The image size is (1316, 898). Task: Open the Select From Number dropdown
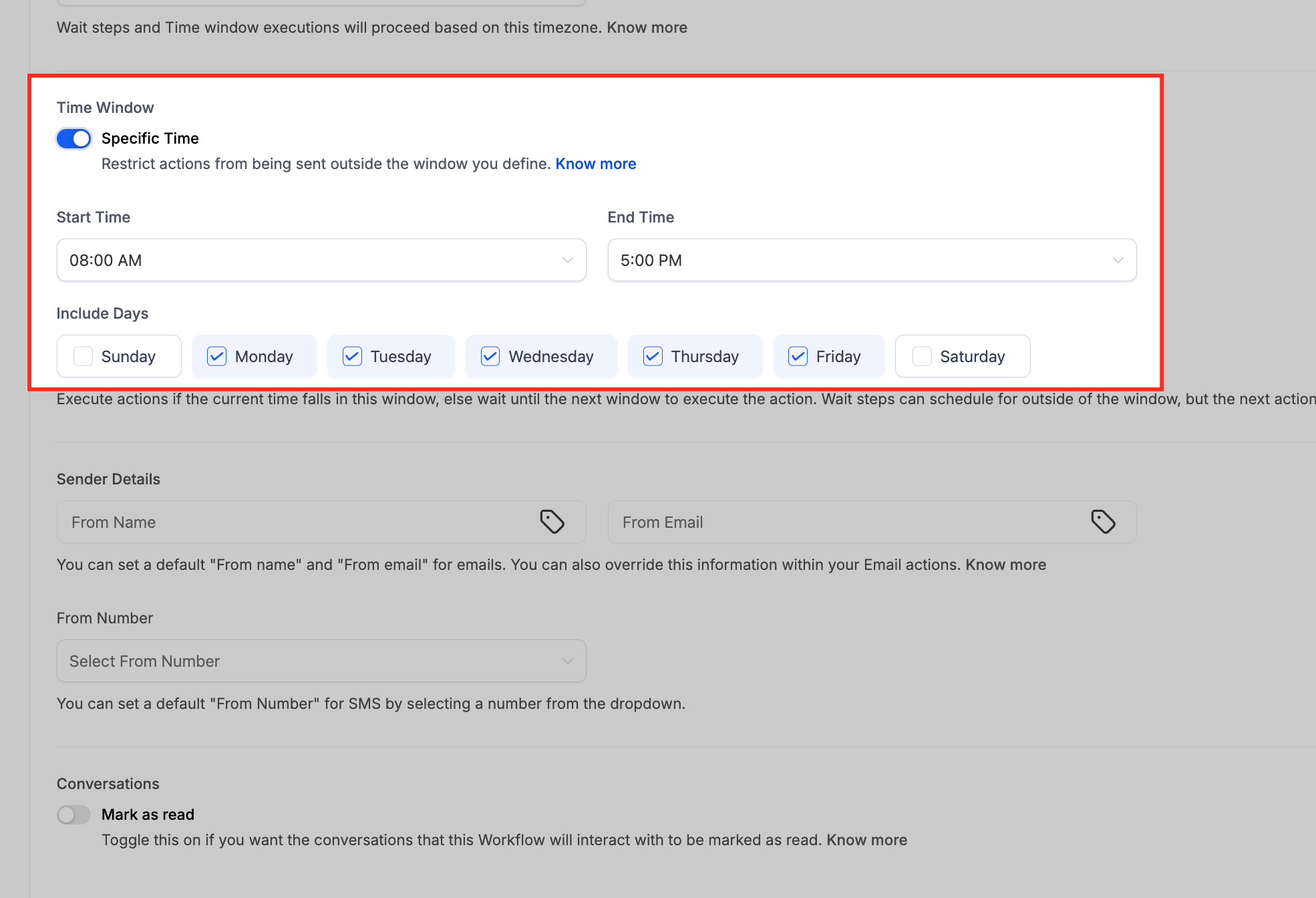(x=321, y=661)
